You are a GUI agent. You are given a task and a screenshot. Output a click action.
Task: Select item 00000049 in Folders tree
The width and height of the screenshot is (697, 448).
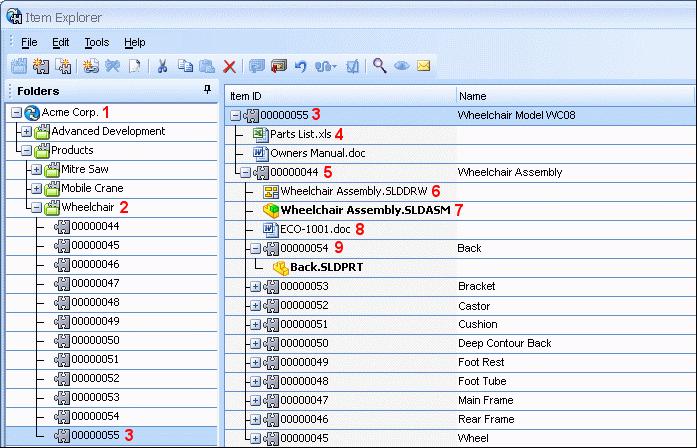[95, 321]
